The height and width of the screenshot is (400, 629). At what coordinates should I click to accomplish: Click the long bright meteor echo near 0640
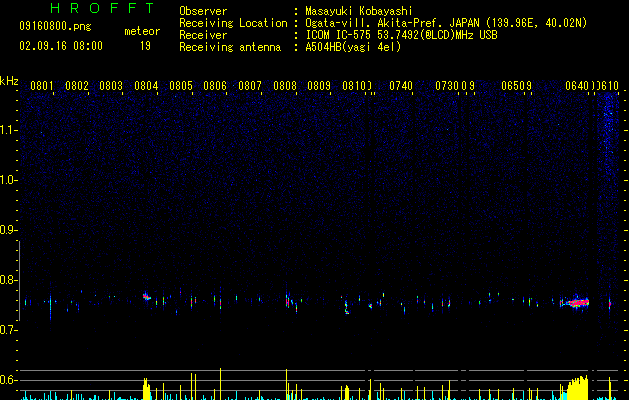(575, 303)
